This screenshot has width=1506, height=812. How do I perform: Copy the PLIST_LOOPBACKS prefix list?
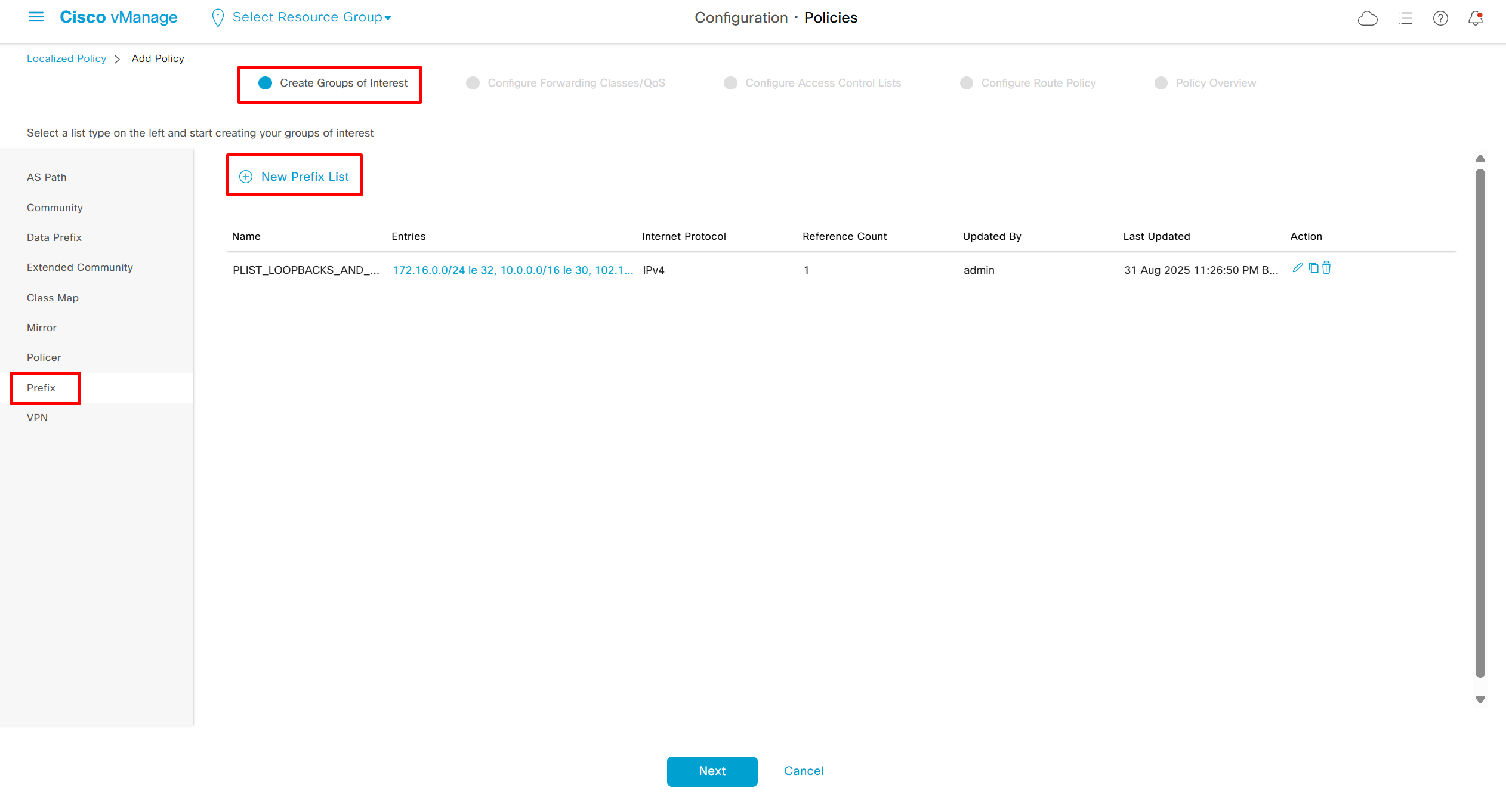[1313, 268]
